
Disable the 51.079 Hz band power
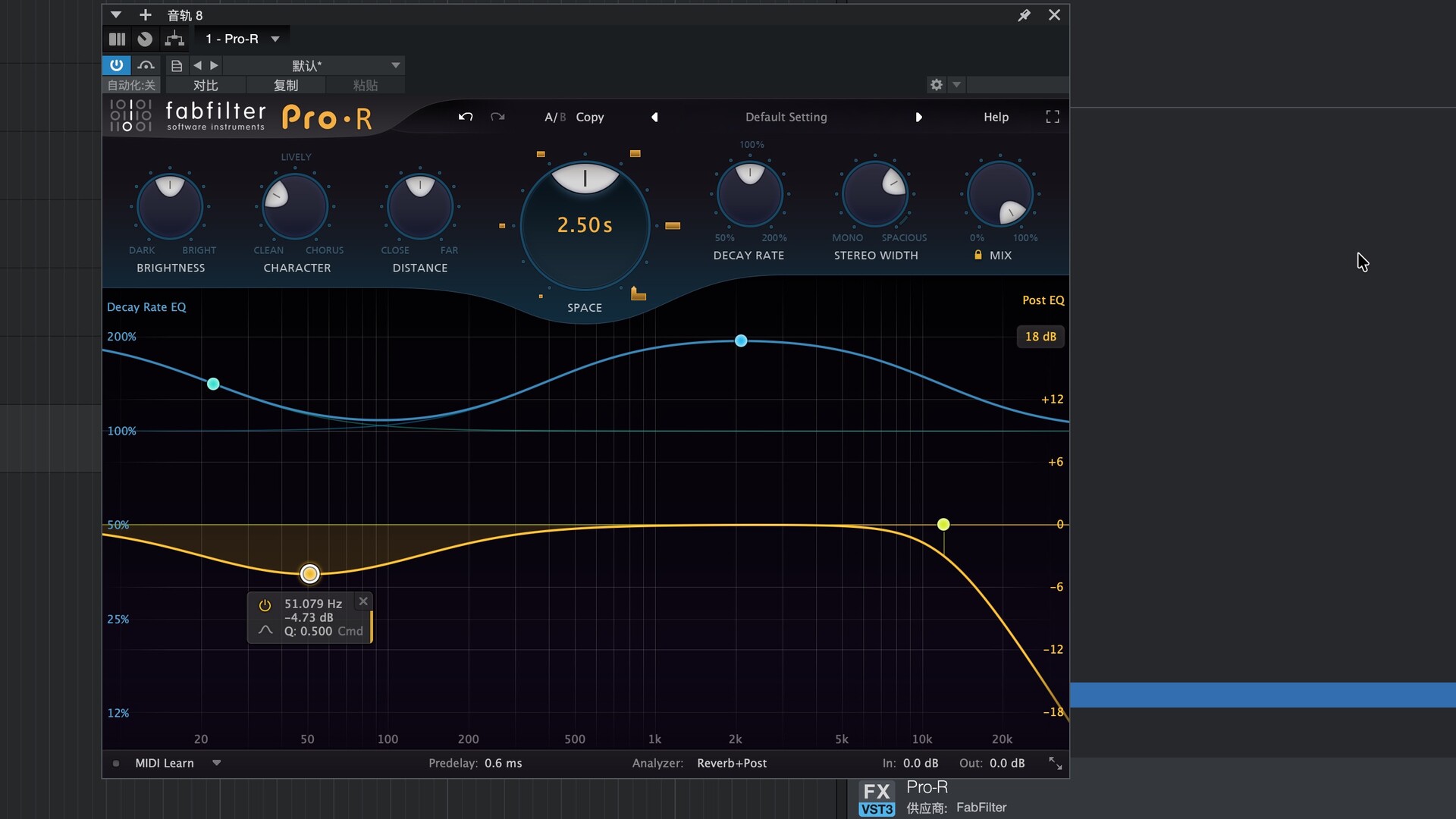(x=265, y=605)
